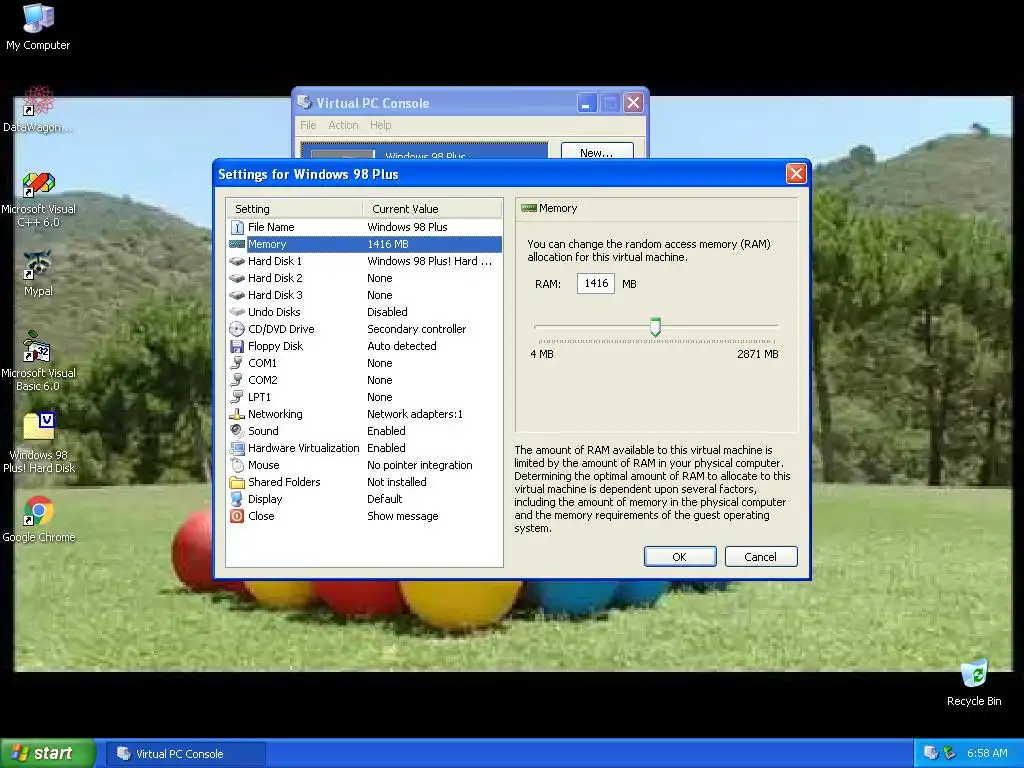Click the RAM slider thumb
The width and height of the screenshot is (1024, 768).
(655, 327)
